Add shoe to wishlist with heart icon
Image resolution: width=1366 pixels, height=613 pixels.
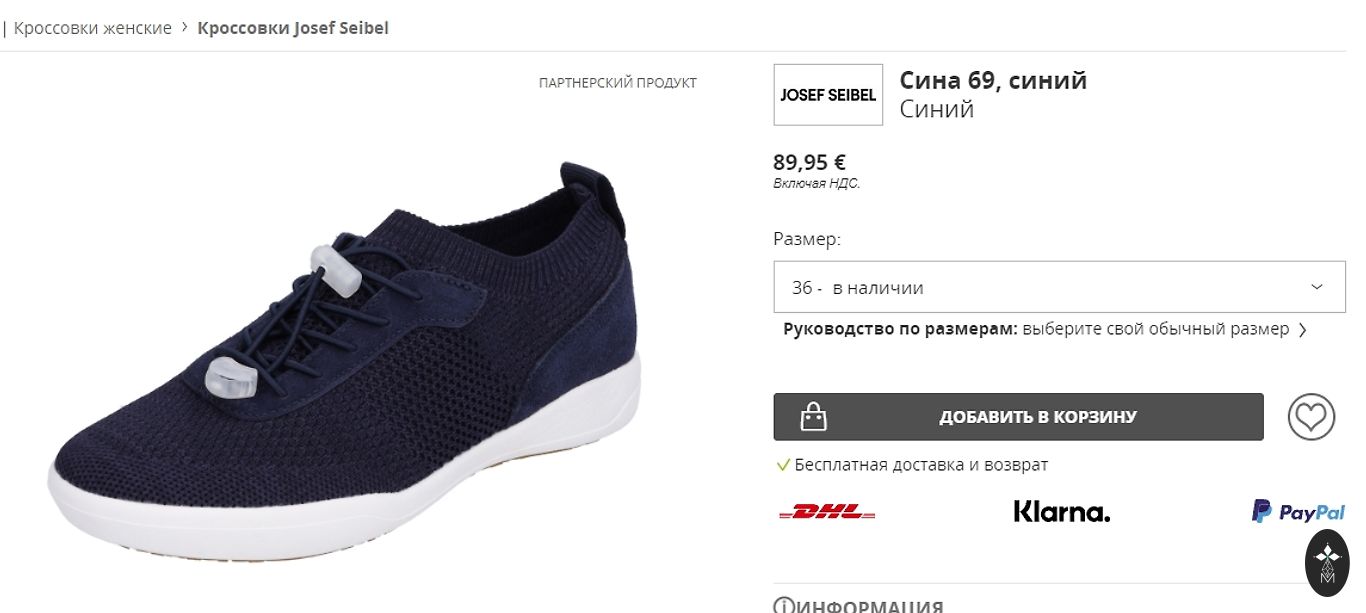pos(1311,417)
